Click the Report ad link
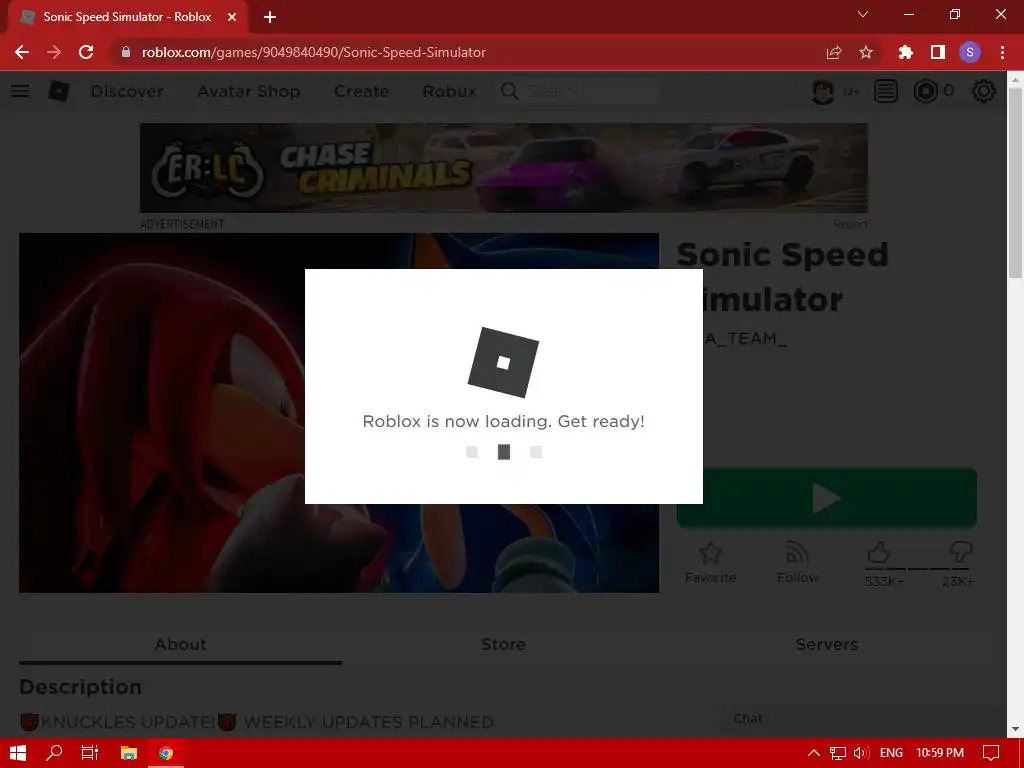The height and width of the screenshot is (768, 1024). [x=850, y=224]
